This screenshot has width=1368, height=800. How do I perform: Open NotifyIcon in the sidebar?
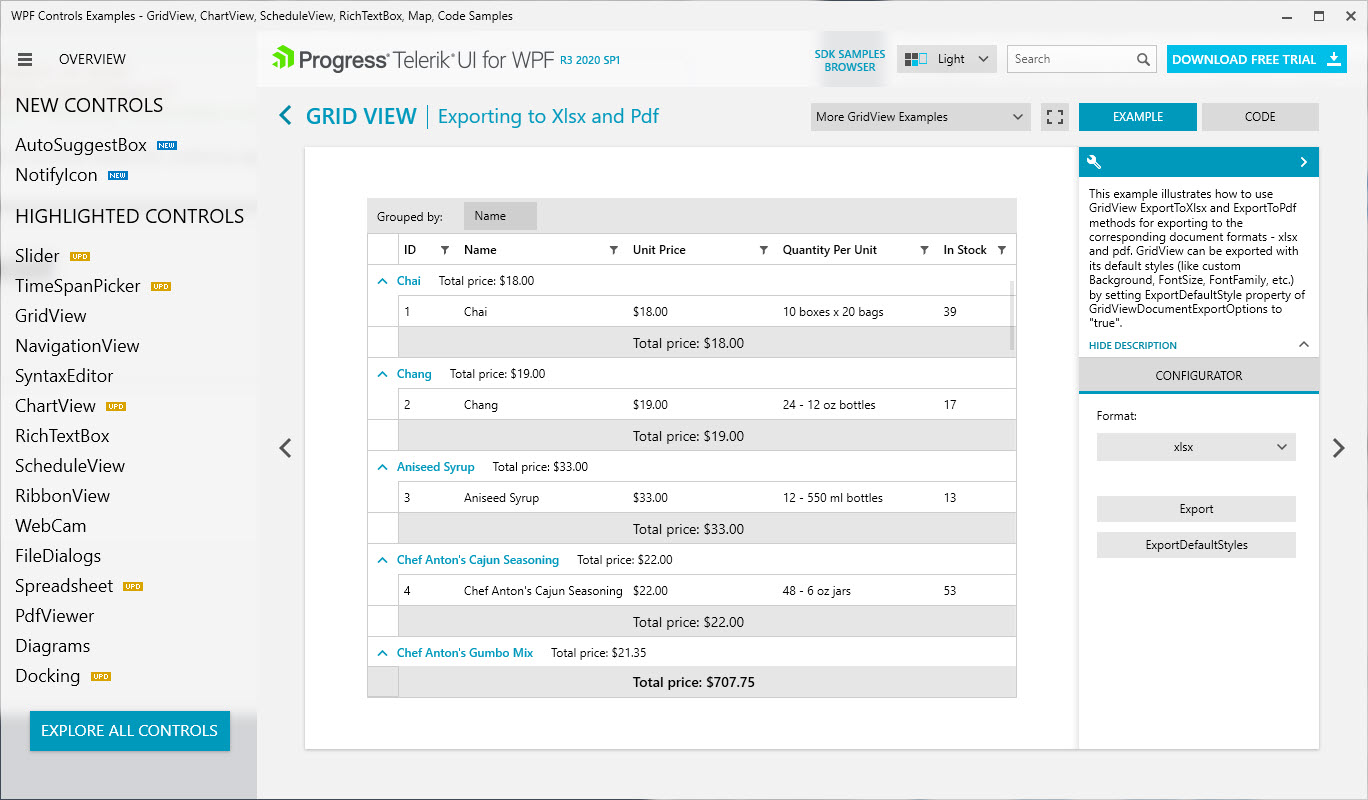tap(56, 175)
